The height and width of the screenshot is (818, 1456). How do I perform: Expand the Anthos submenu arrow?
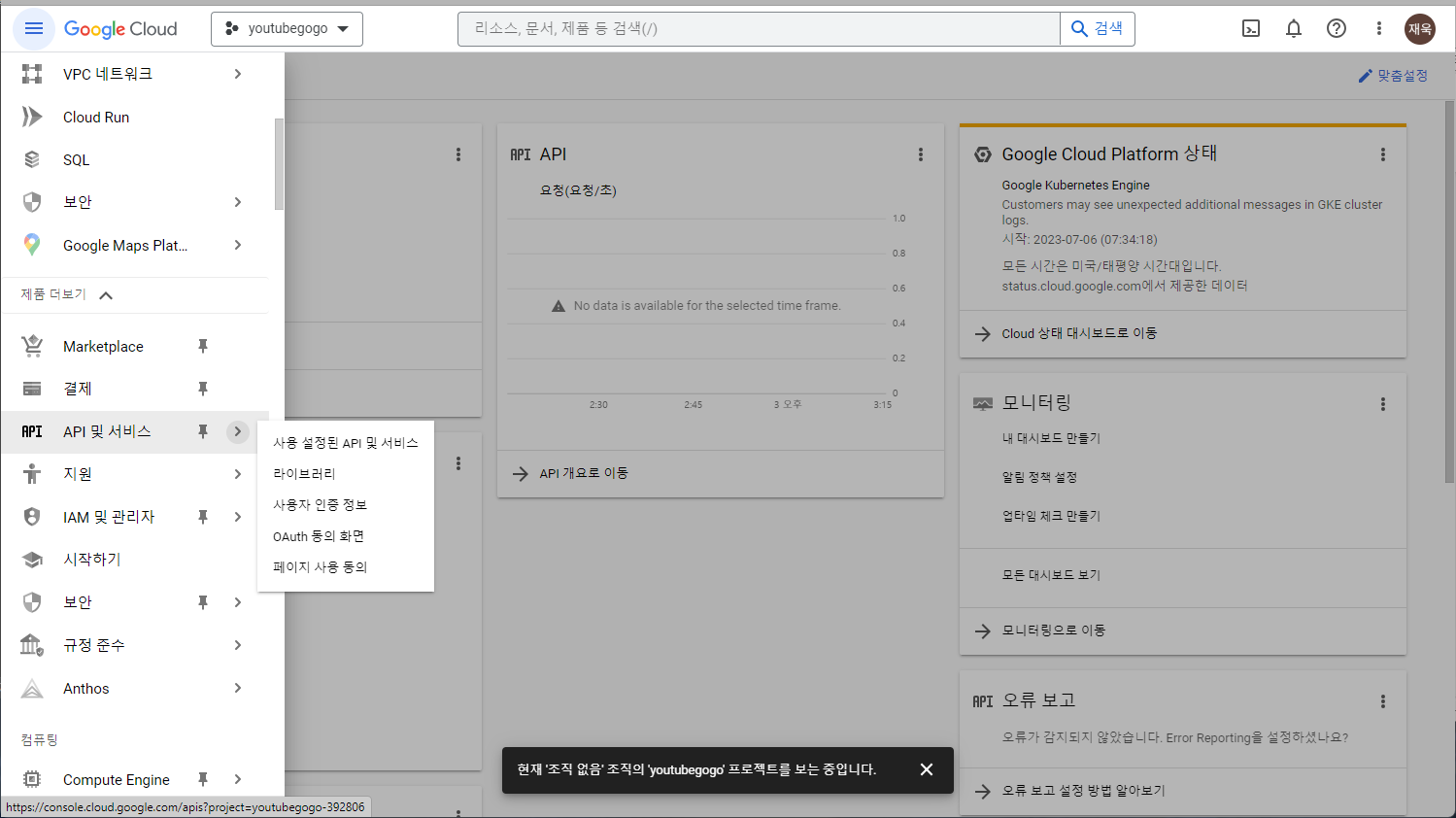pyautogui.click(x=238, y=688)
